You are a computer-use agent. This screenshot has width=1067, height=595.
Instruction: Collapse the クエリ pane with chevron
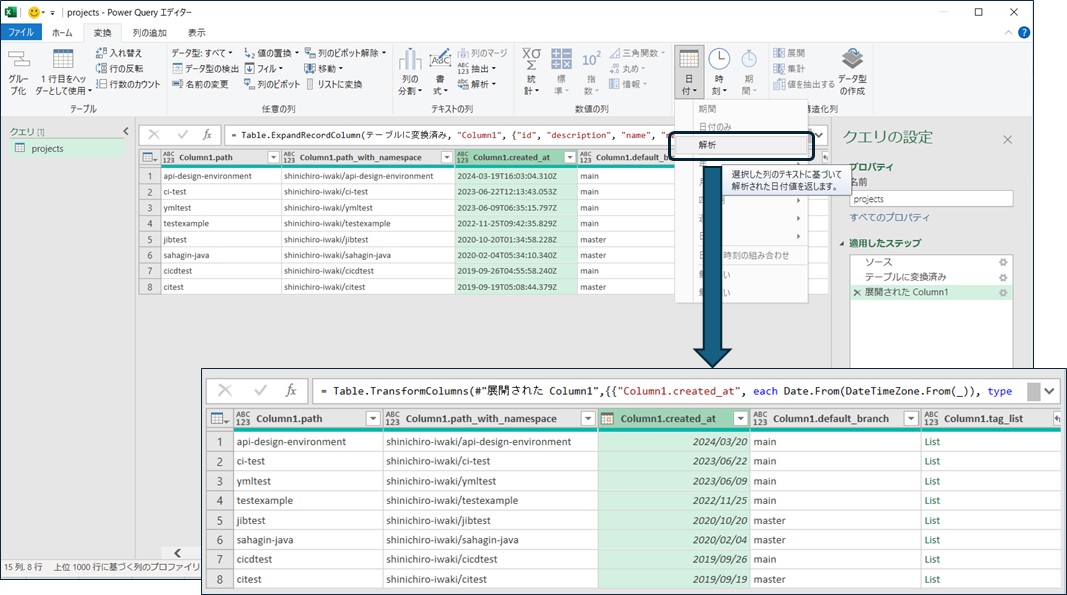126,131
